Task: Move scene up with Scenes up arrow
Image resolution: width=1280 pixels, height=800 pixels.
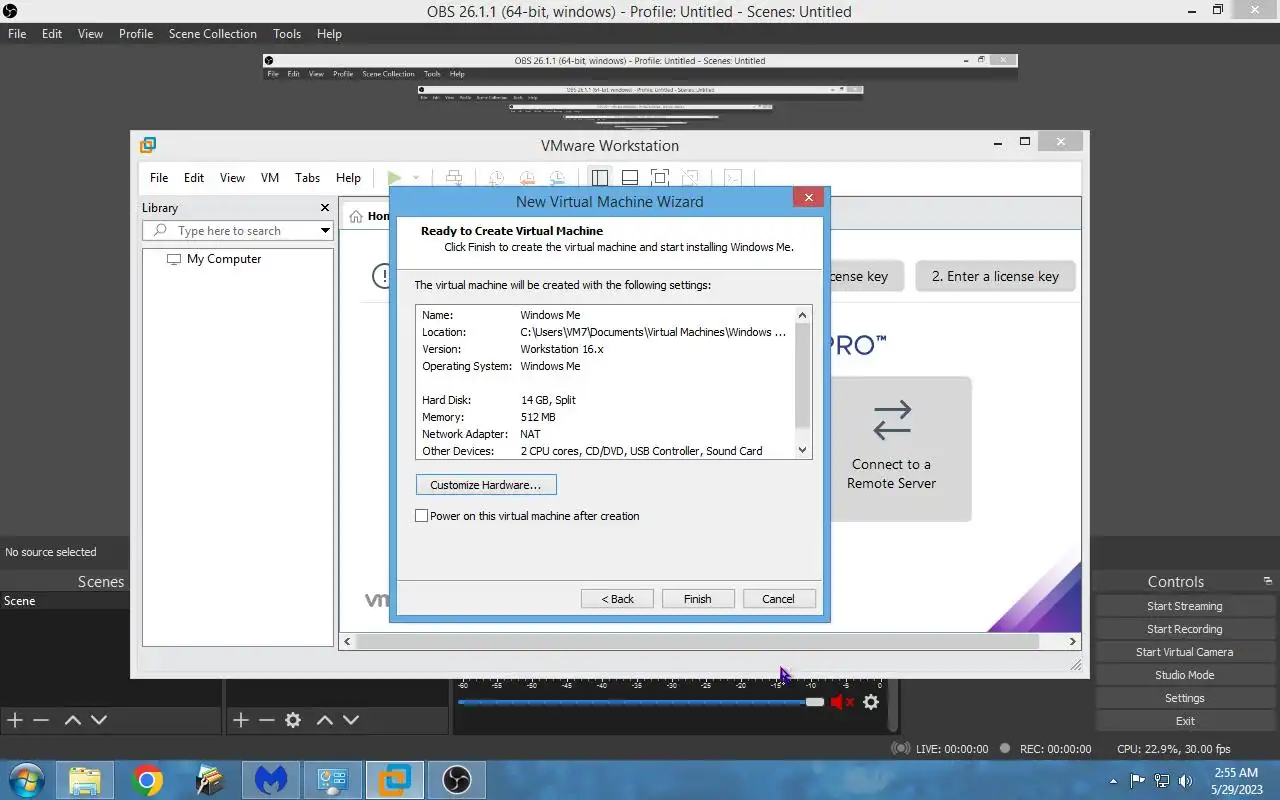Action: click(73, 720)
